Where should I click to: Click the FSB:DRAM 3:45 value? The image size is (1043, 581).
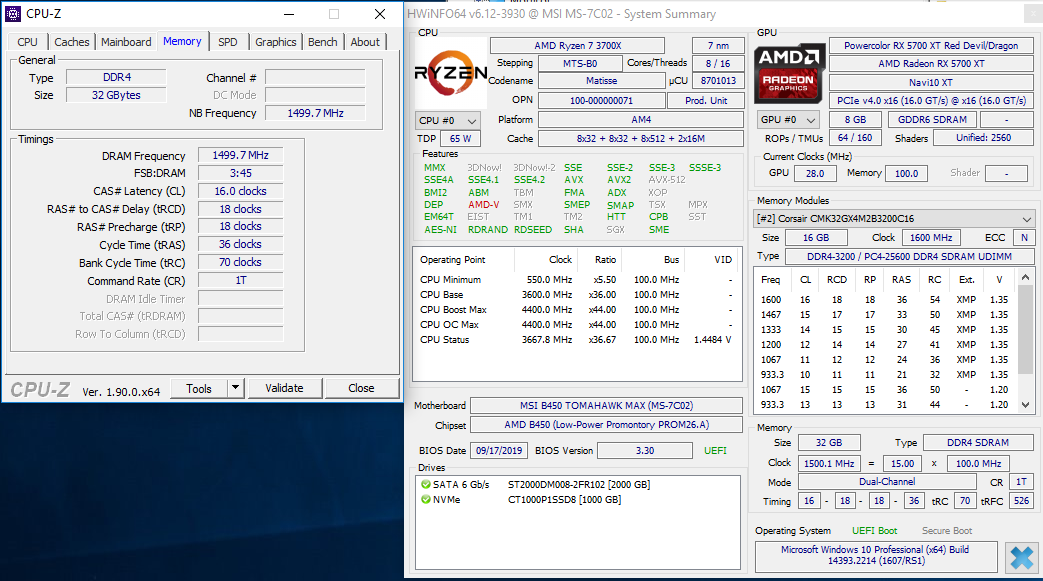click(240, 173)
